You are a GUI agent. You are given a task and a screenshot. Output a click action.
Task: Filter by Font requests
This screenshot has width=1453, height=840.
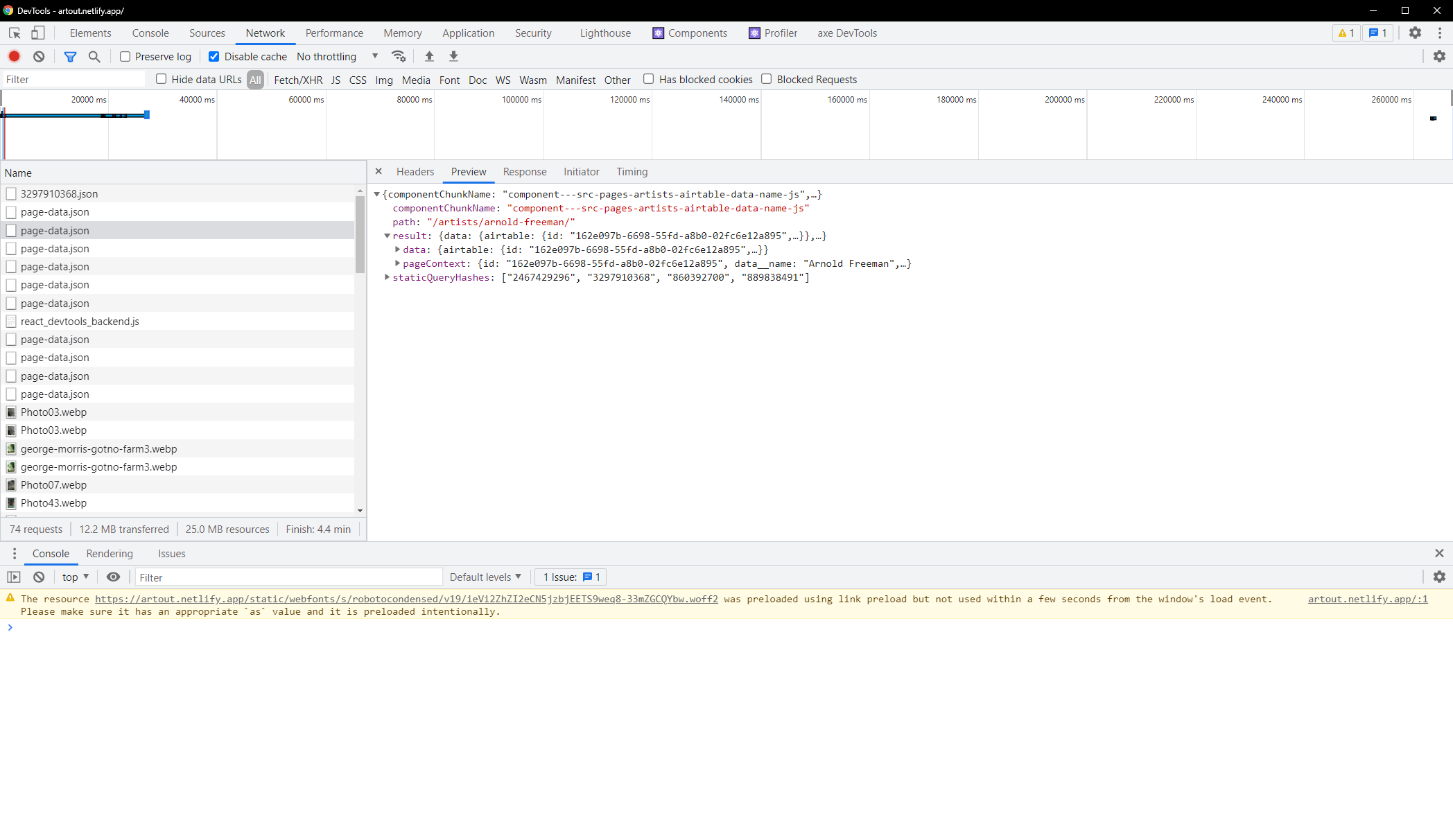point(449,80)
